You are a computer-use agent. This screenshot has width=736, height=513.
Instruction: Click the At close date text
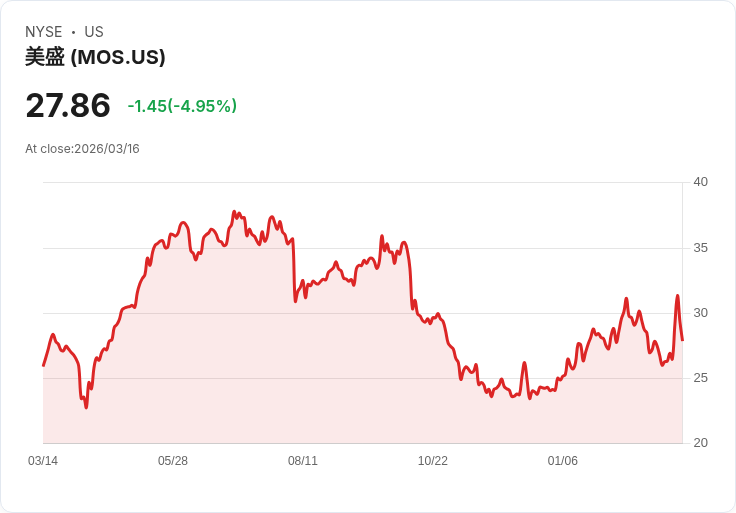coord(82,149)
